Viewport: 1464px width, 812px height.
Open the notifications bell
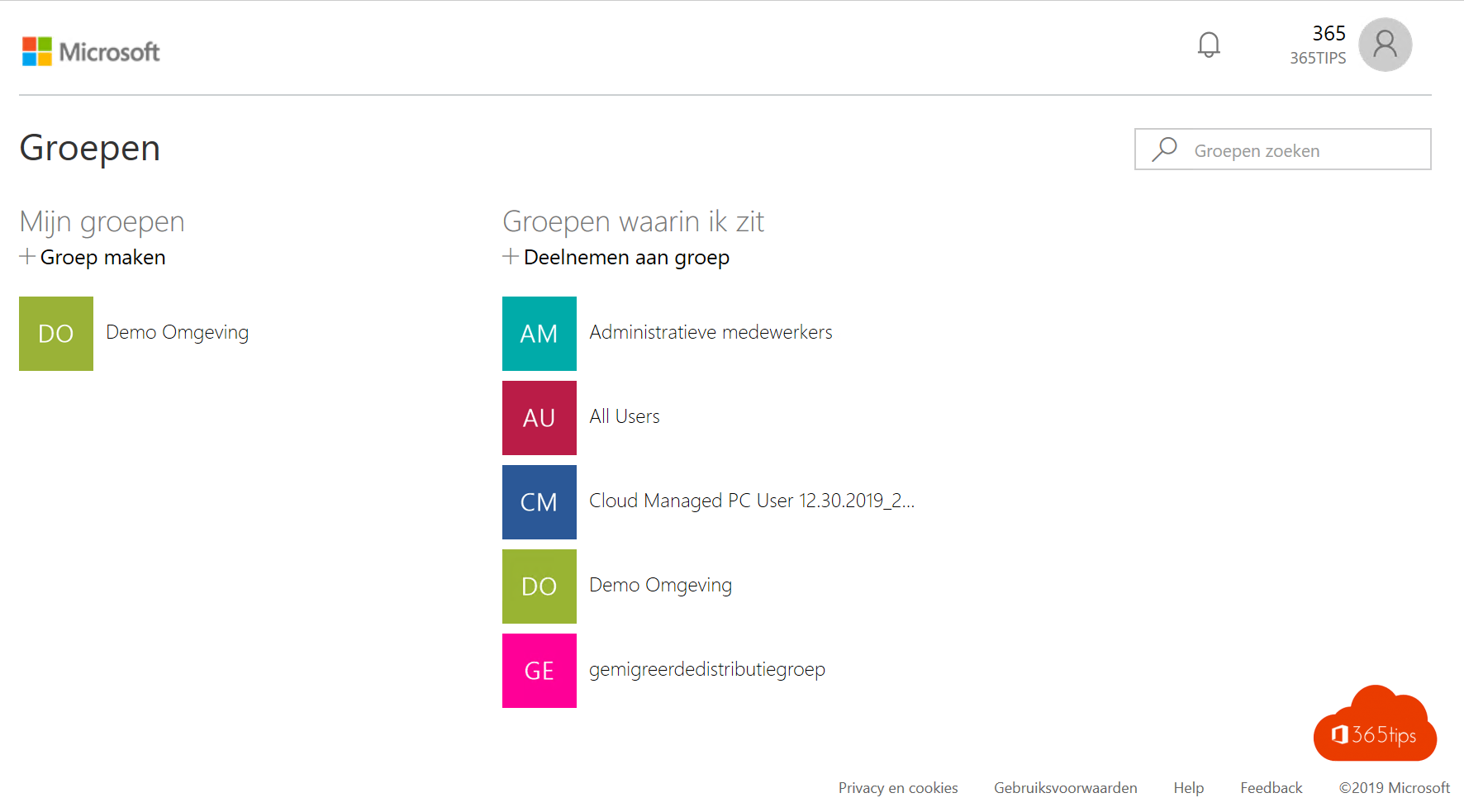[x=1209, y=45]
